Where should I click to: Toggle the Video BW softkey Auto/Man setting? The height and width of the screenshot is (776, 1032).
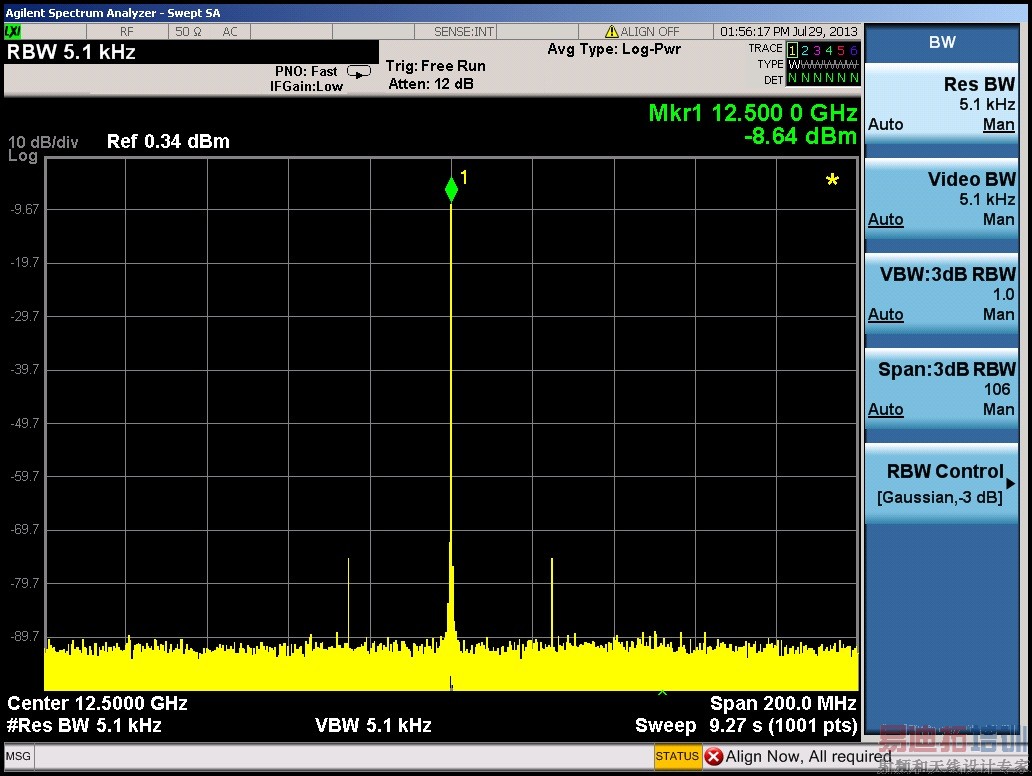941,200
